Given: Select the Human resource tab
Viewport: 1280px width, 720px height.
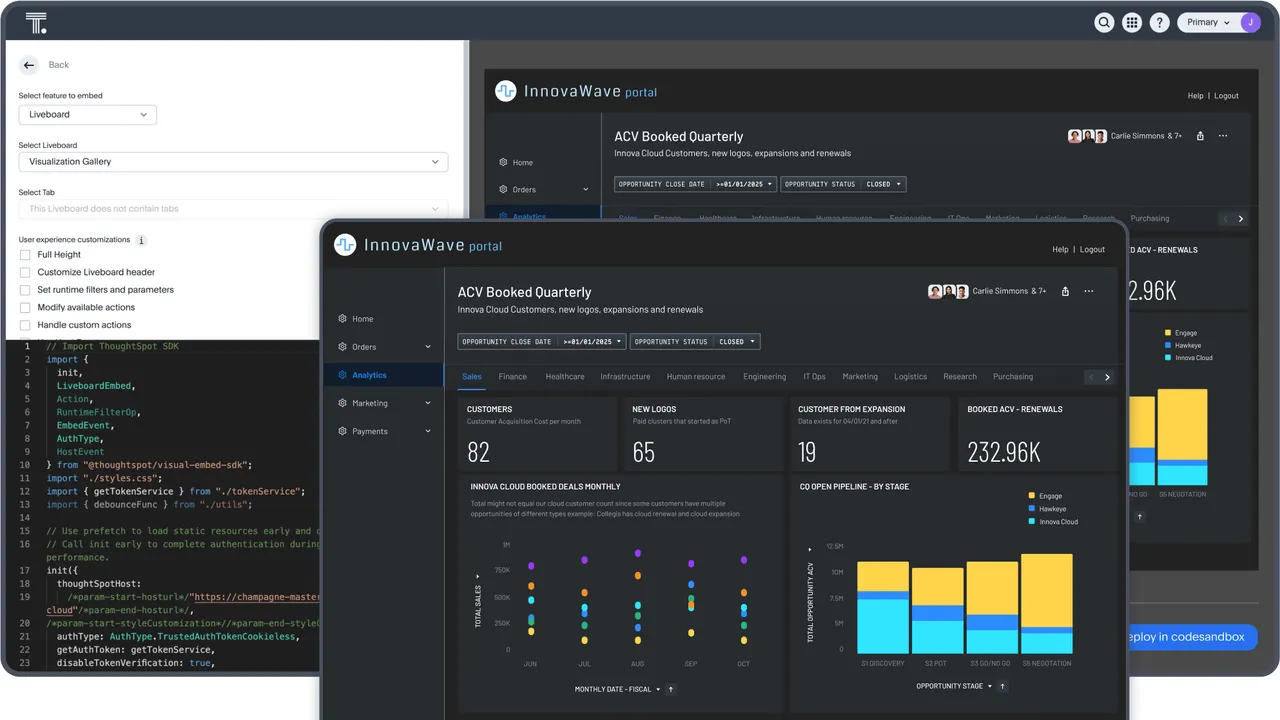Looking at the screenshot, I should coord(696,377).
